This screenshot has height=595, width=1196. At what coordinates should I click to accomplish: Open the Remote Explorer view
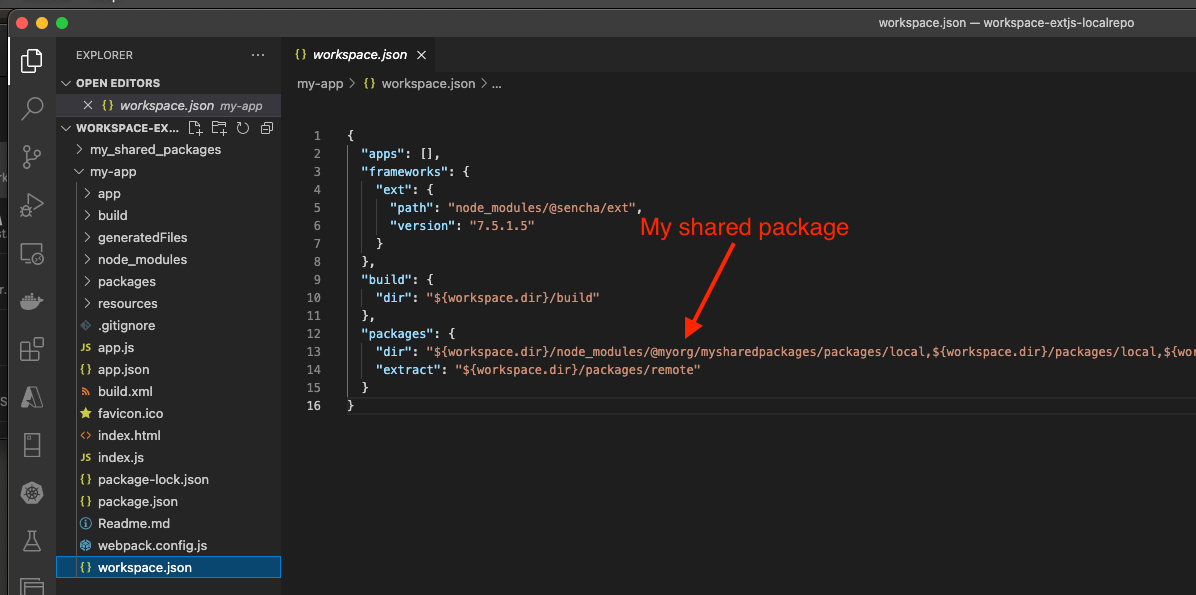click(32, 253)
